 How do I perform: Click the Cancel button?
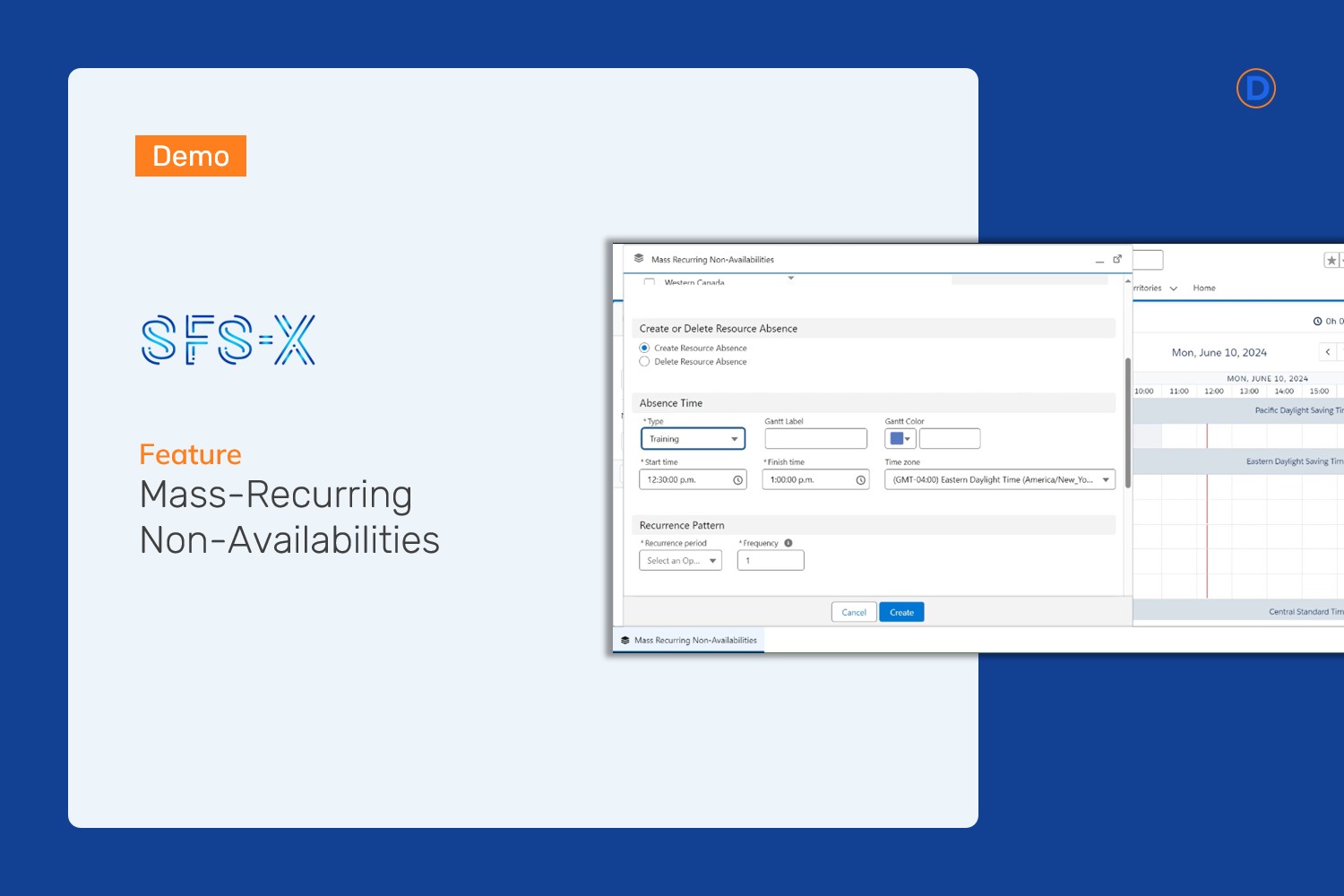[854, 613]
